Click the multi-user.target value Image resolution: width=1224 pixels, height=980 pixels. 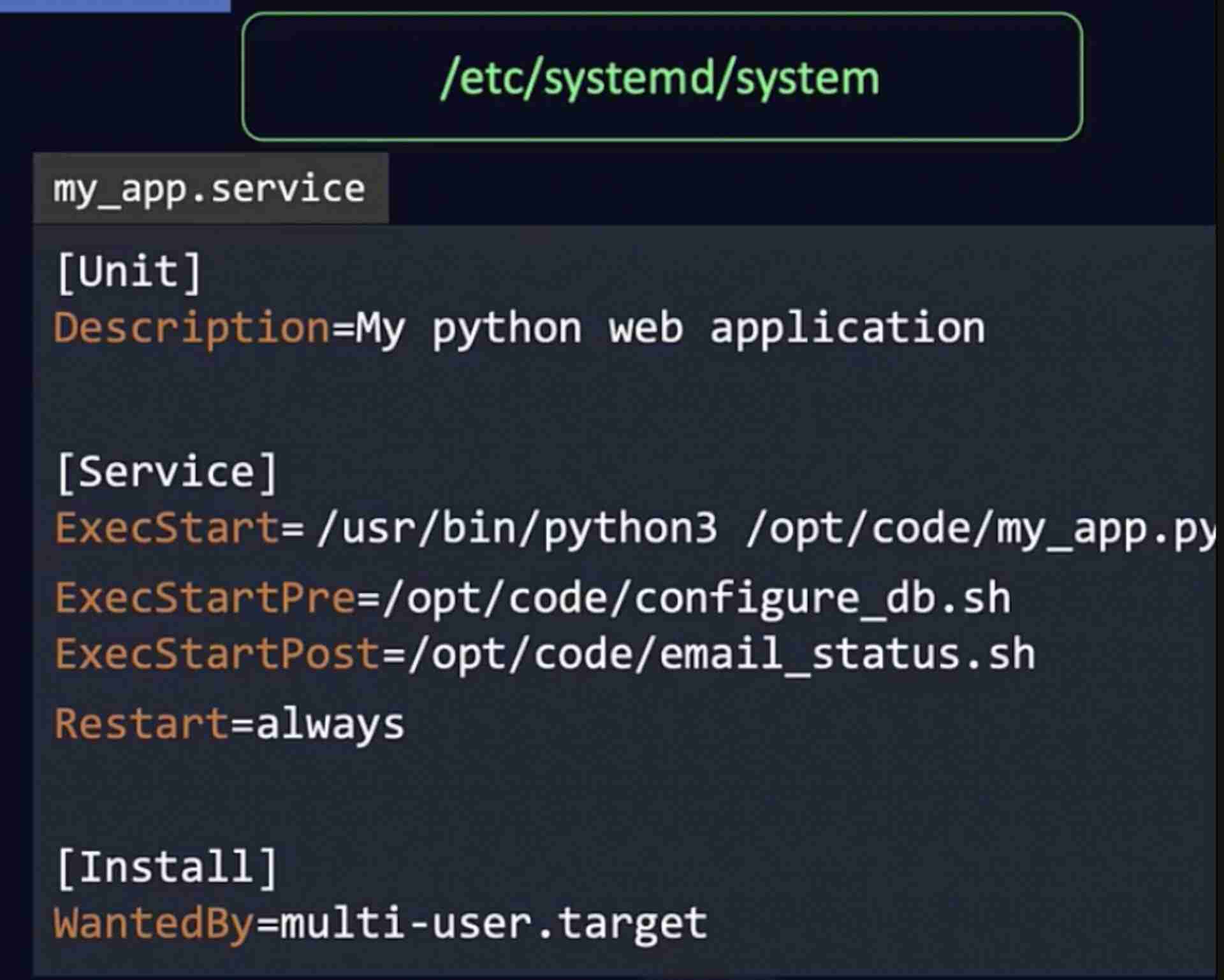[x=494, y=924]
